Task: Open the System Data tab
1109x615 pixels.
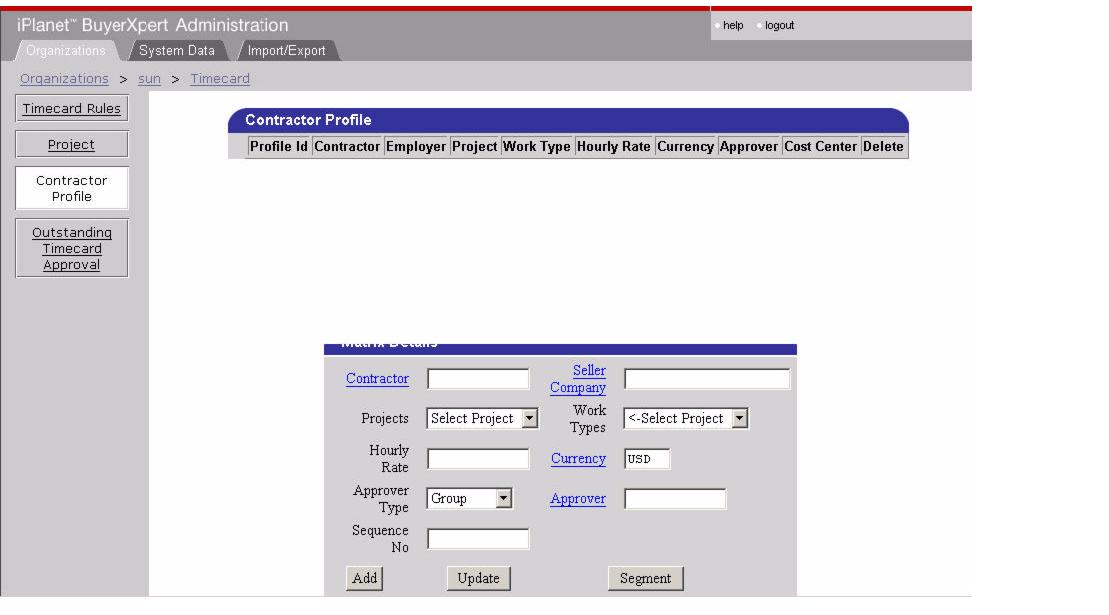Action: tap(177, 51)
